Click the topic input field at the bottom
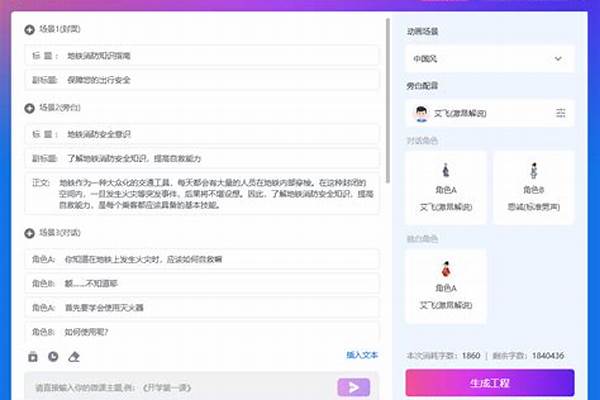The height and width of the screenshot is (400, 600). click(180, 387)
